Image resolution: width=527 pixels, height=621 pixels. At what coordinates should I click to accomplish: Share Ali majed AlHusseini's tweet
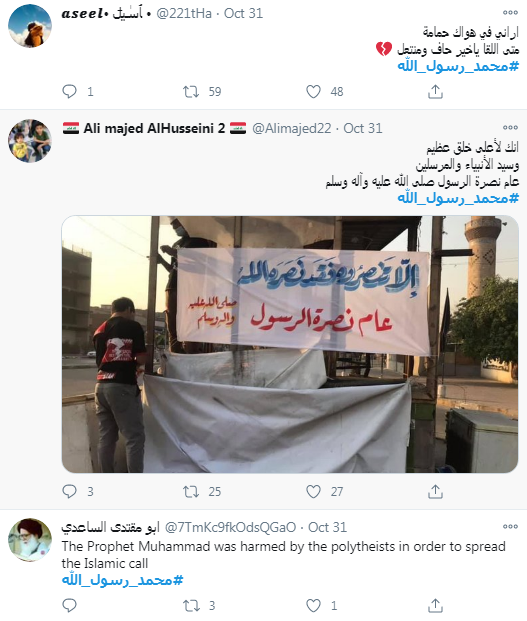(x=435, y=491)
